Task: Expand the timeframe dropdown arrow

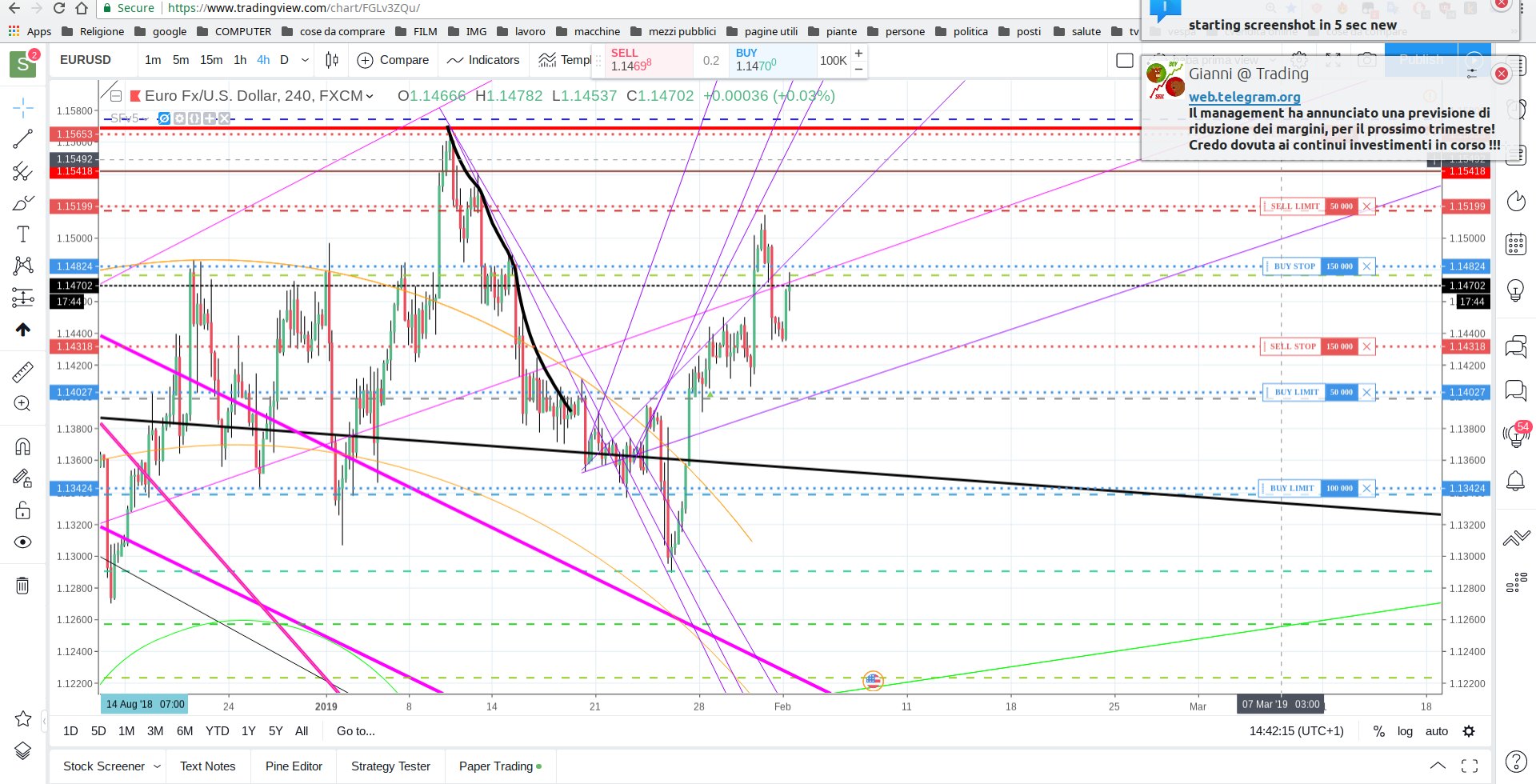Action: [x=305, y=60]
